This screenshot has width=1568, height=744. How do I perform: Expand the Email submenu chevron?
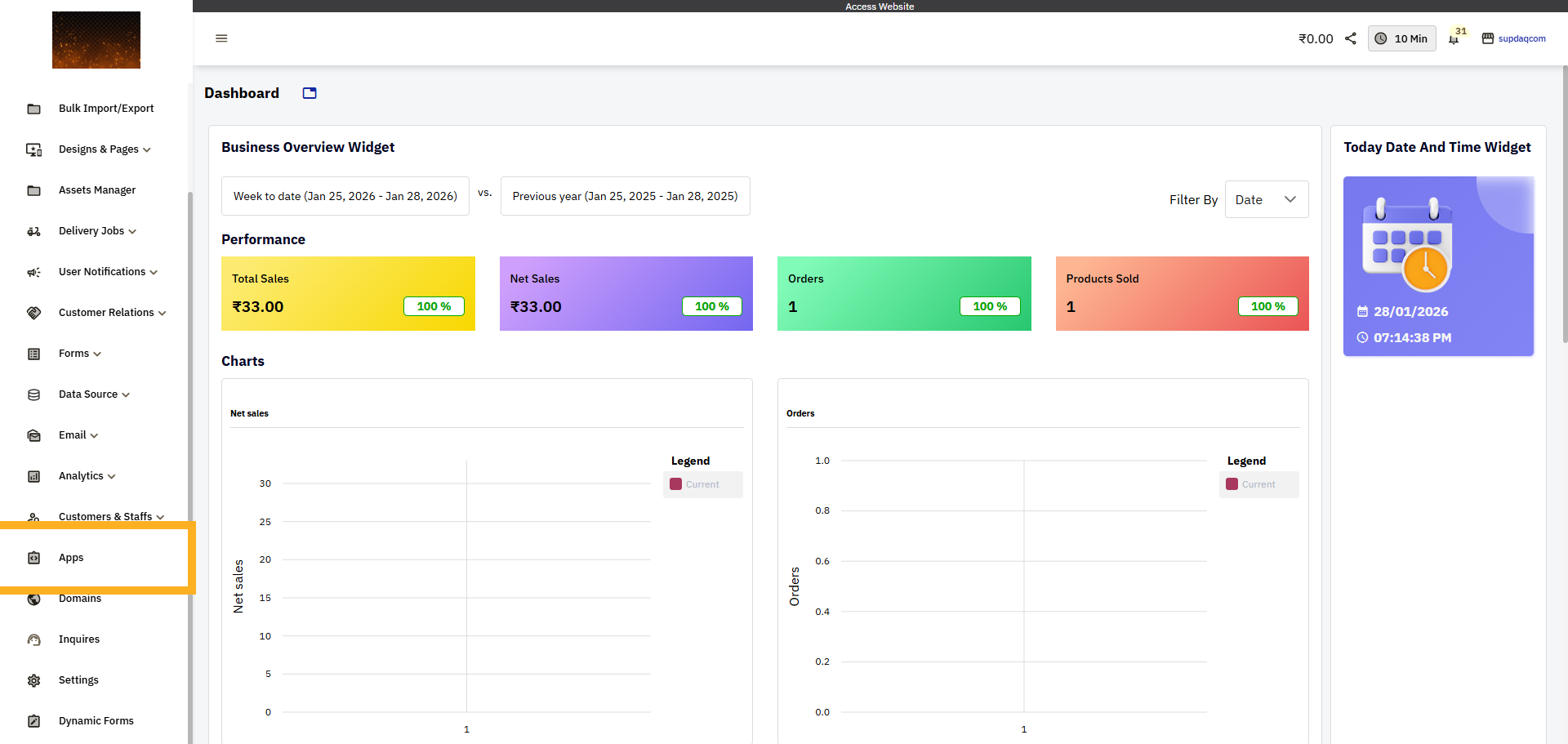94,436
